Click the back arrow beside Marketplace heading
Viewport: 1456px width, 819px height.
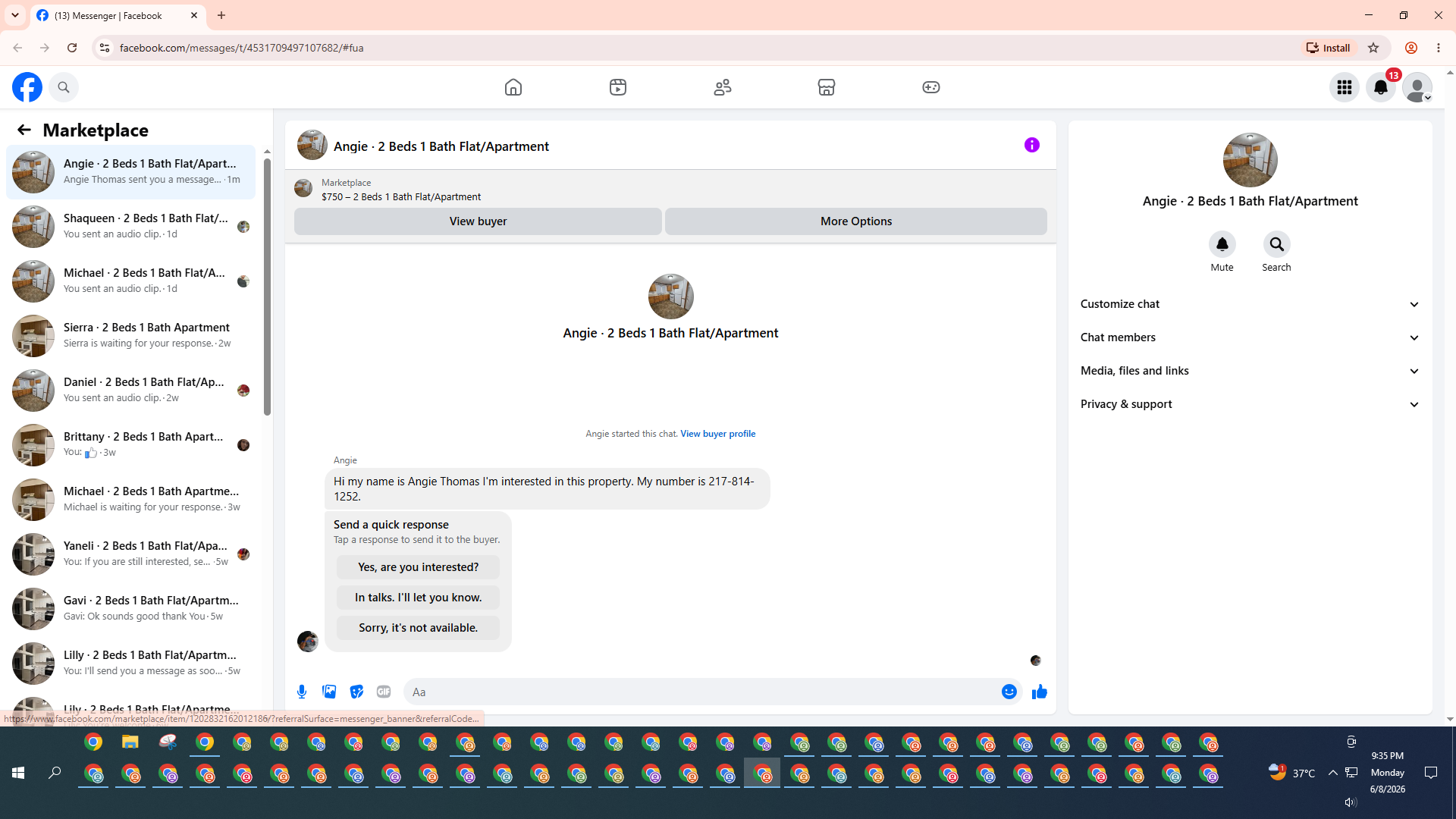(x=24, y=130)
